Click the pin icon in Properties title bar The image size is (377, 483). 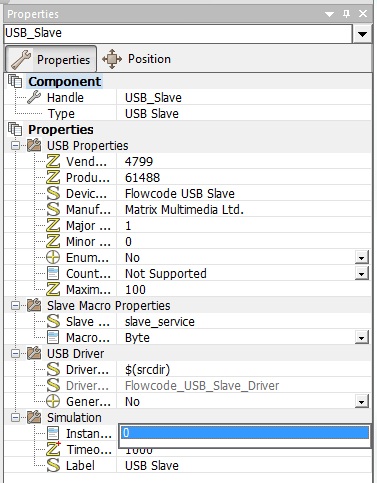click(347, 14)
